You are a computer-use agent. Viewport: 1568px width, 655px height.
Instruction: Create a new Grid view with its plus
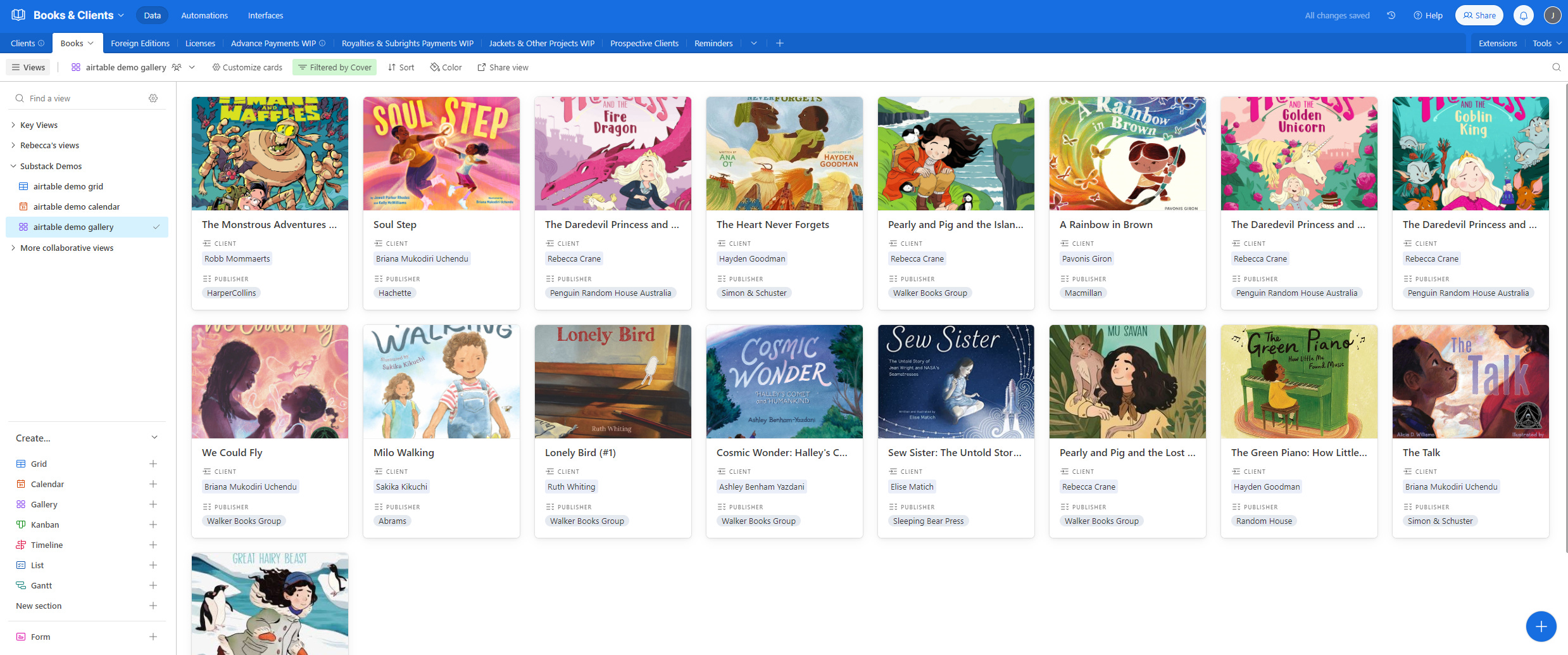[x=153, y=464]
